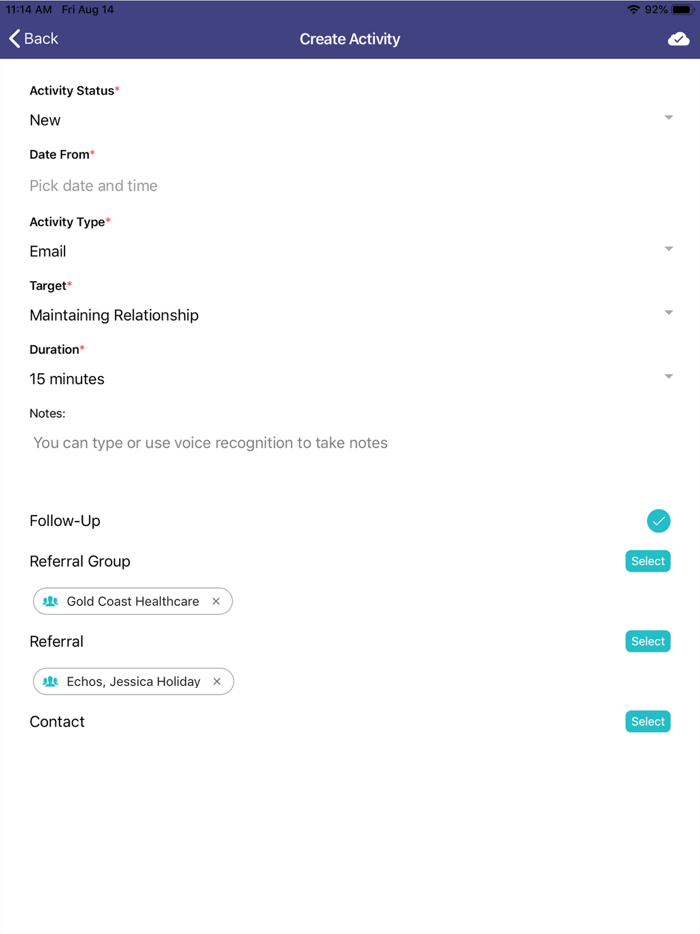Tap the group icon on Echos, Jessica Holiday chip
700x934 pixels.
click(x=52, y=681)
